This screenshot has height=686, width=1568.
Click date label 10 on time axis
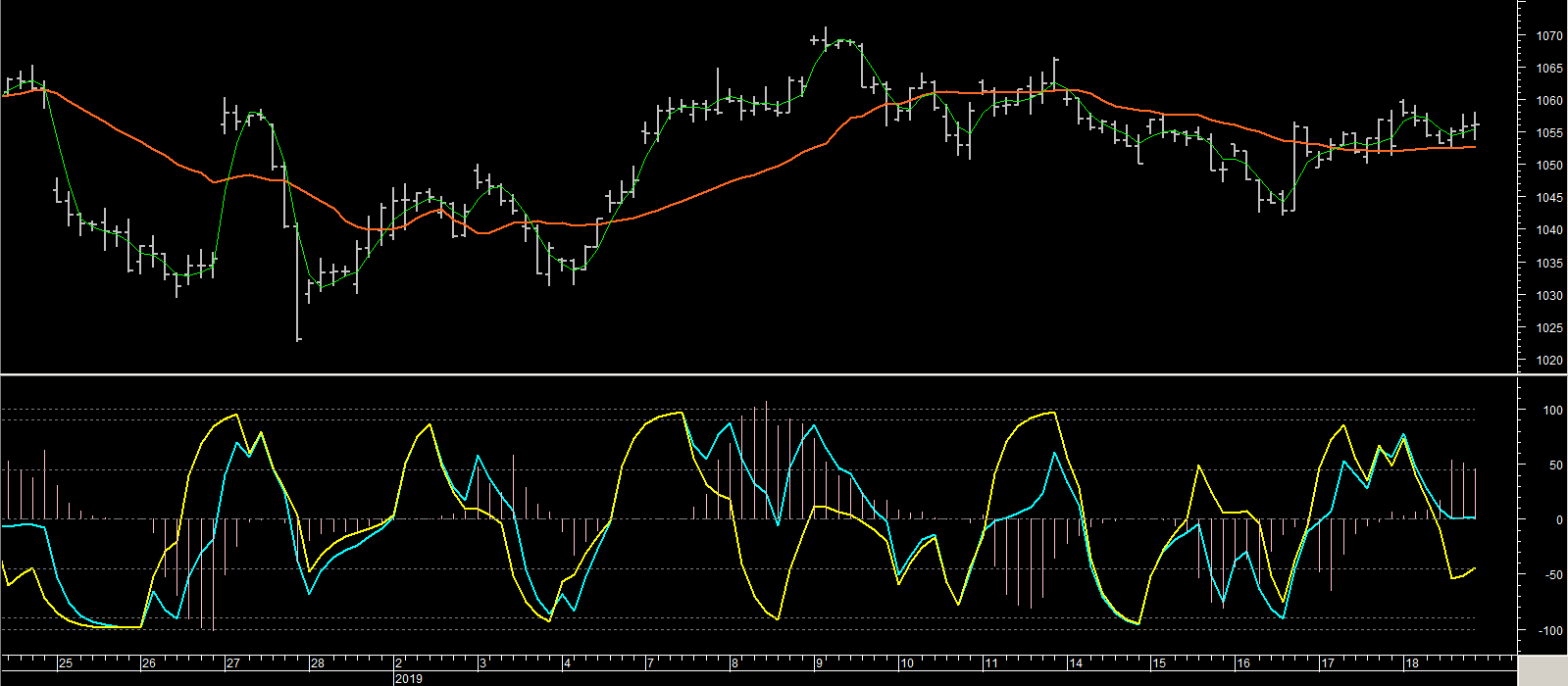(907, 663)
